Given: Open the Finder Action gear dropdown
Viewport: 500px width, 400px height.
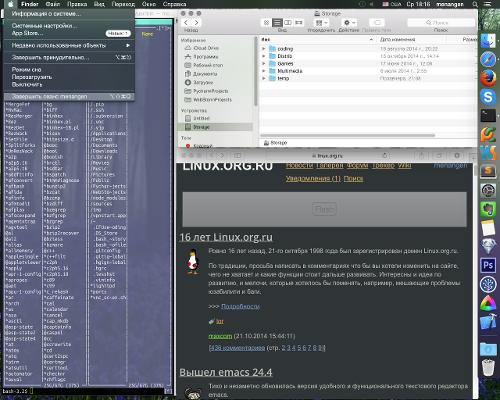Looking at the screenshot, I should (349, 23).
